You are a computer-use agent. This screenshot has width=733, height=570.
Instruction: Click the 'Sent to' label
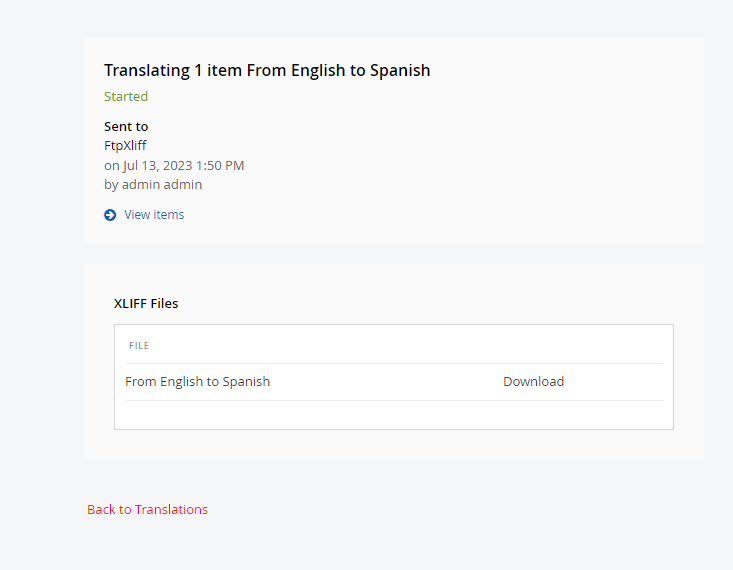tap(126, 126)
